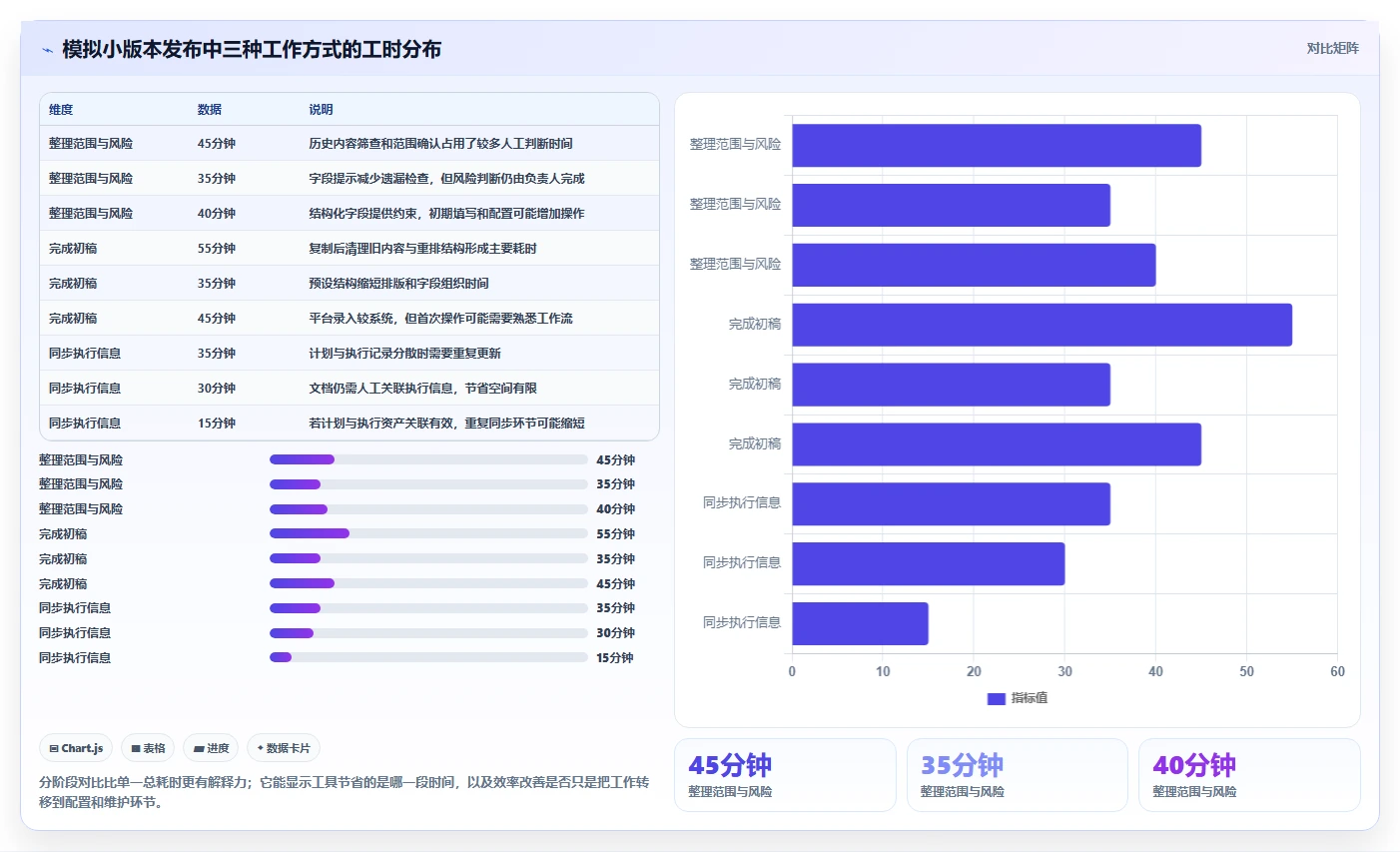Select the description starting 平台录入较系统
The height and width of the screenshot is (852, 1400).
[x=440, y=319]
